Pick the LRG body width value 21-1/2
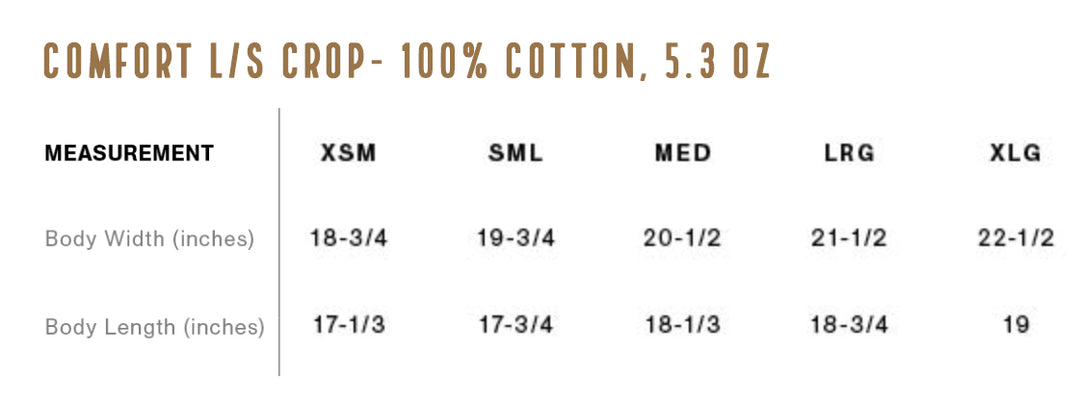The image size is (1080, 407). tap(849, 239)
